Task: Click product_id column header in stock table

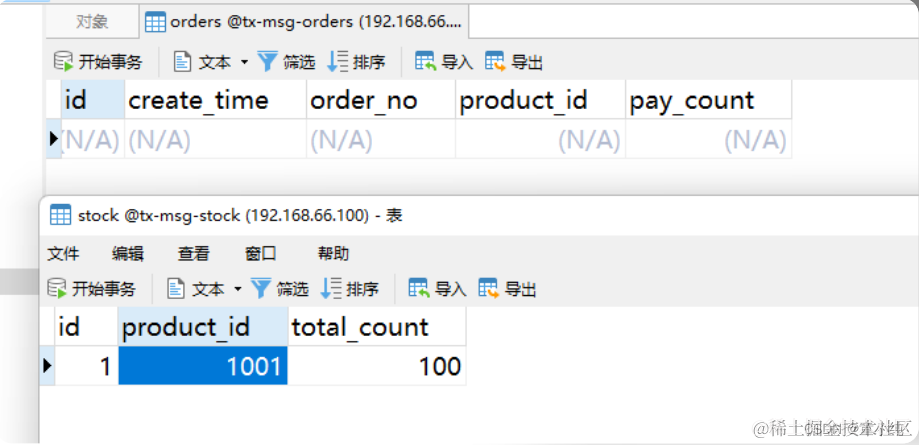Action: point(203,327)
